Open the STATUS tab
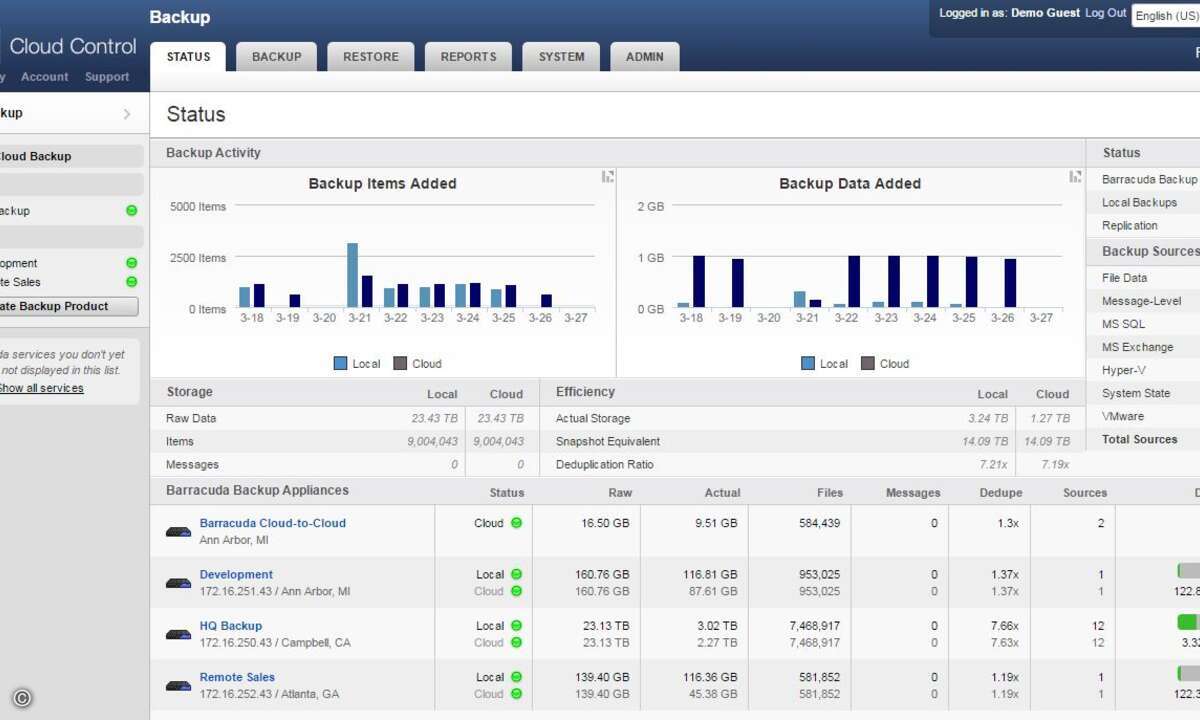This screenshot has width=1200, height=720. tap(188, 57)
